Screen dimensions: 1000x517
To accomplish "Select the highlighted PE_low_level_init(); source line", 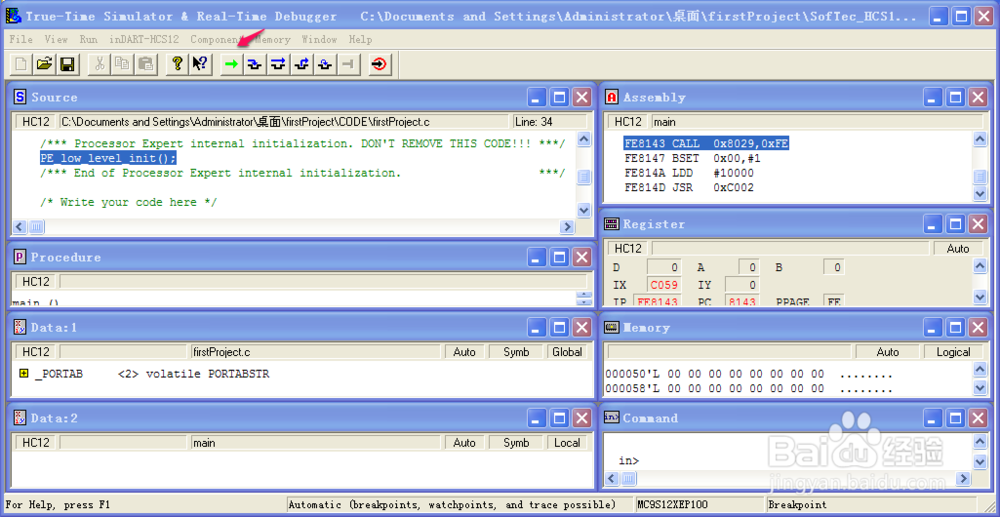I will pyautogui.click(x=108, y=158).
